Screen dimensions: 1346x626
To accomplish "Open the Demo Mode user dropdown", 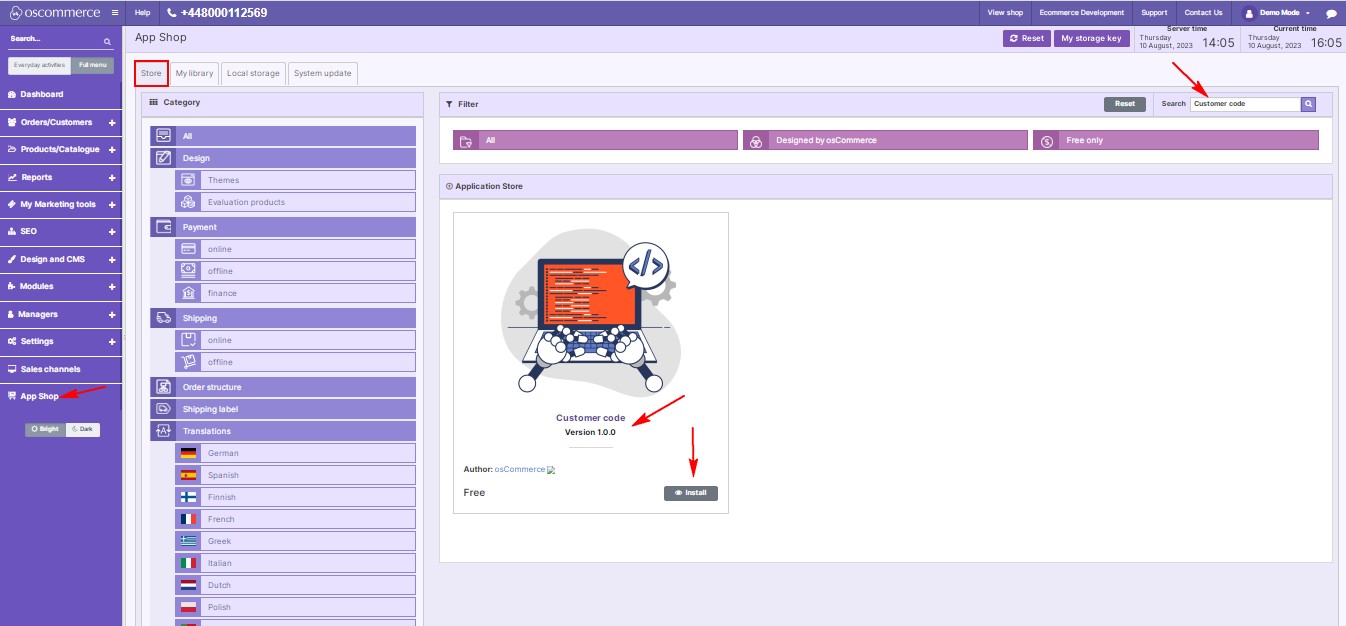I will 1276,13.
